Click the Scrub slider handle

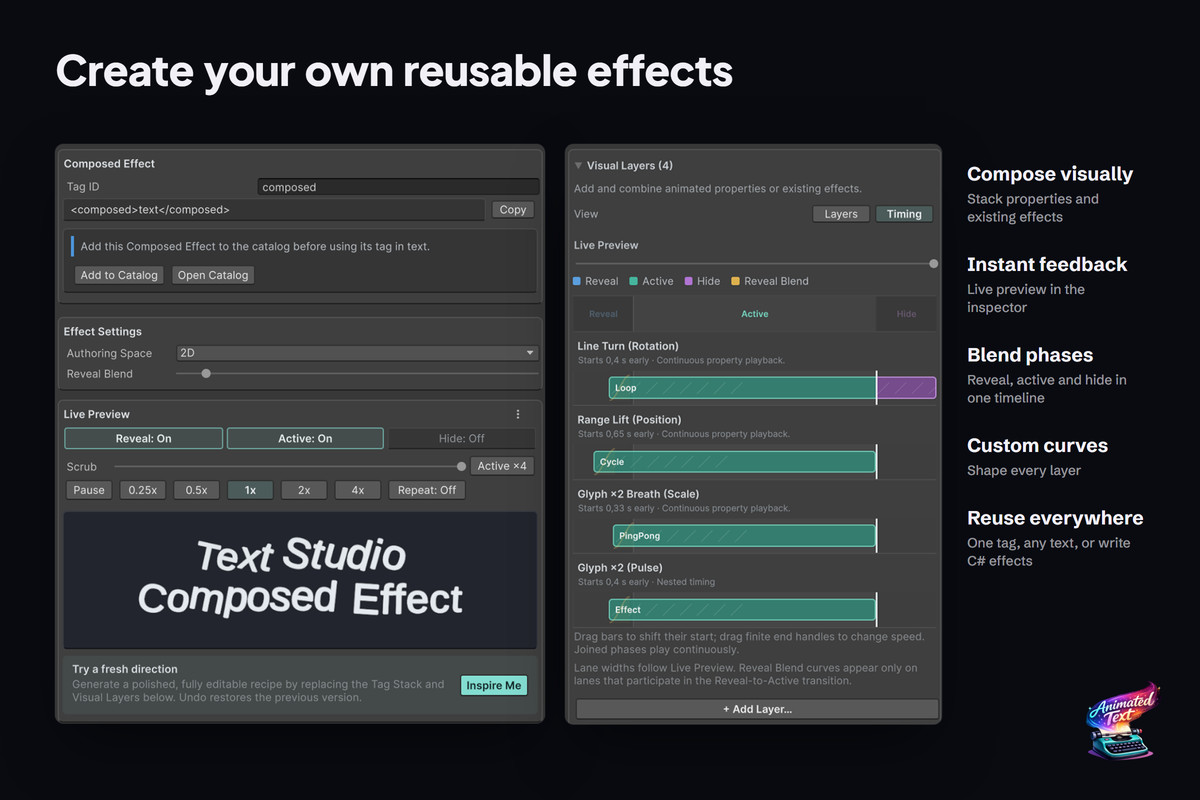pos(461,466)
